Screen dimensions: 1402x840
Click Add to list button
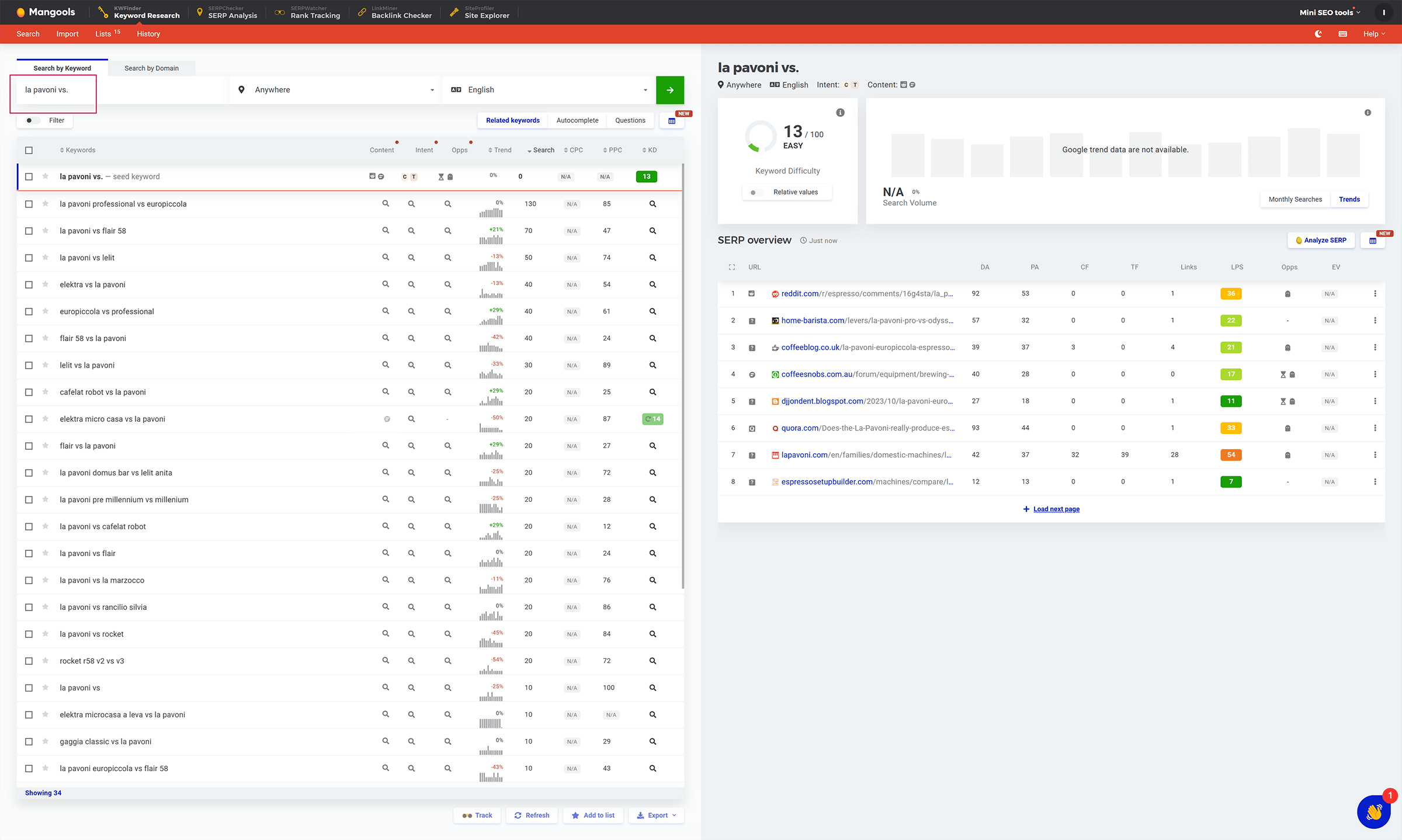[x=593, y=815]
